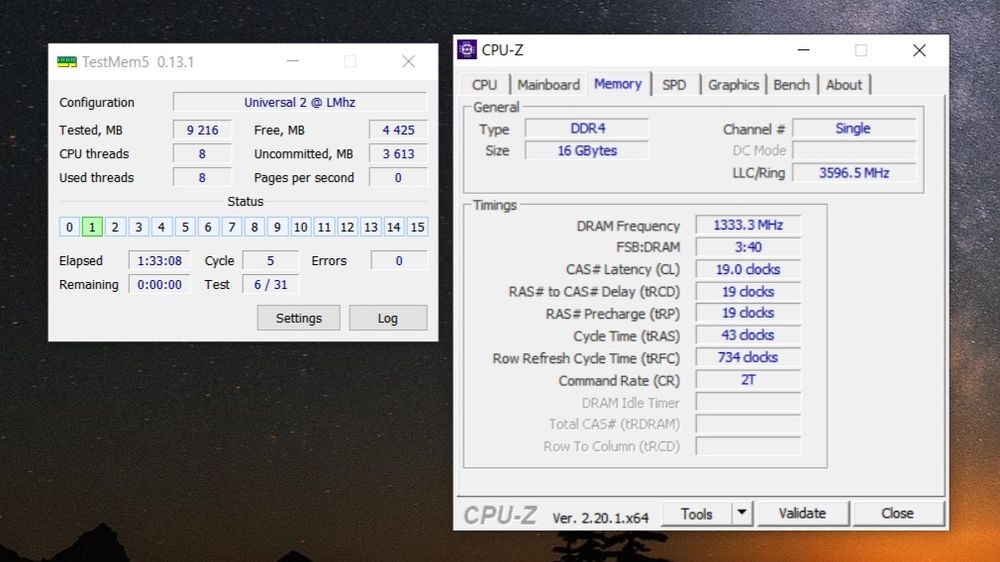The image size is (1000, 562).
Task: Open the Tools dropdown arrow in CPU-Z
Action: (742, 513)
